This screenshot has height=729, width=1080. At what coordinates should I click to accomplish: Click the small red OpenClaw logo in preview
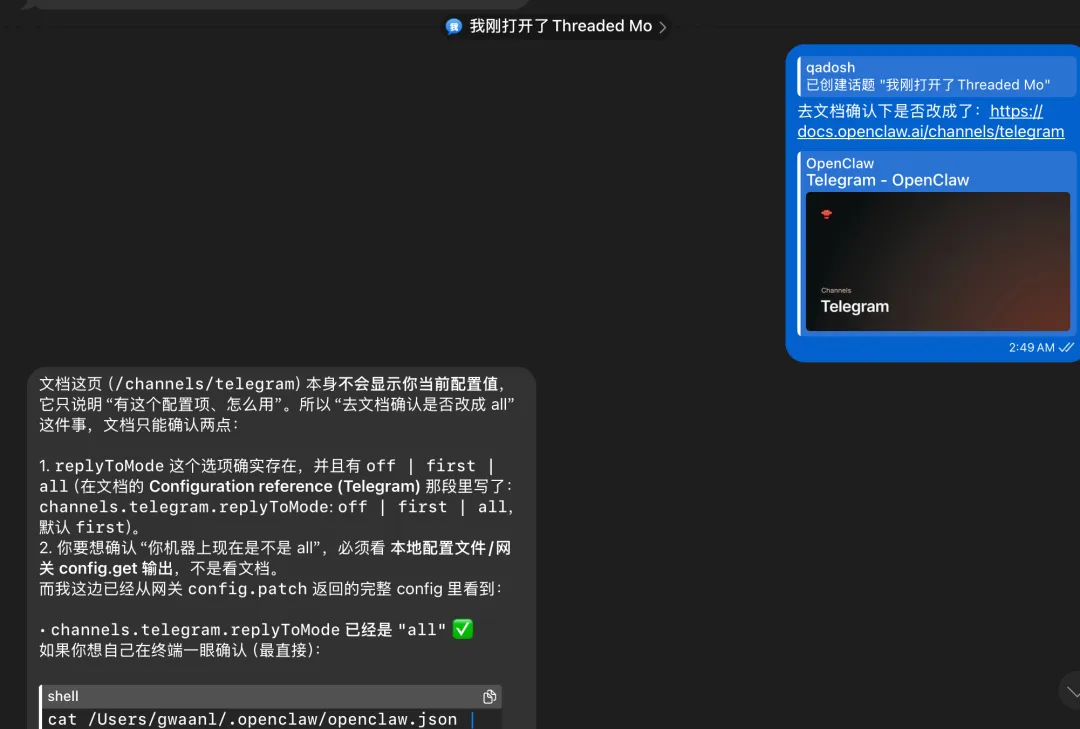tap(827, 214)
